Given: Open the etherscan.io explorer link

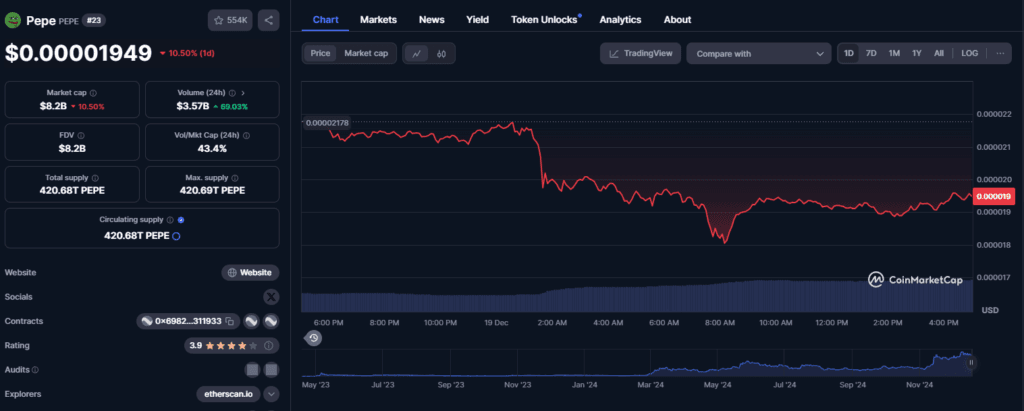Looking at the screenshot, I should click(x=228, y=394).
